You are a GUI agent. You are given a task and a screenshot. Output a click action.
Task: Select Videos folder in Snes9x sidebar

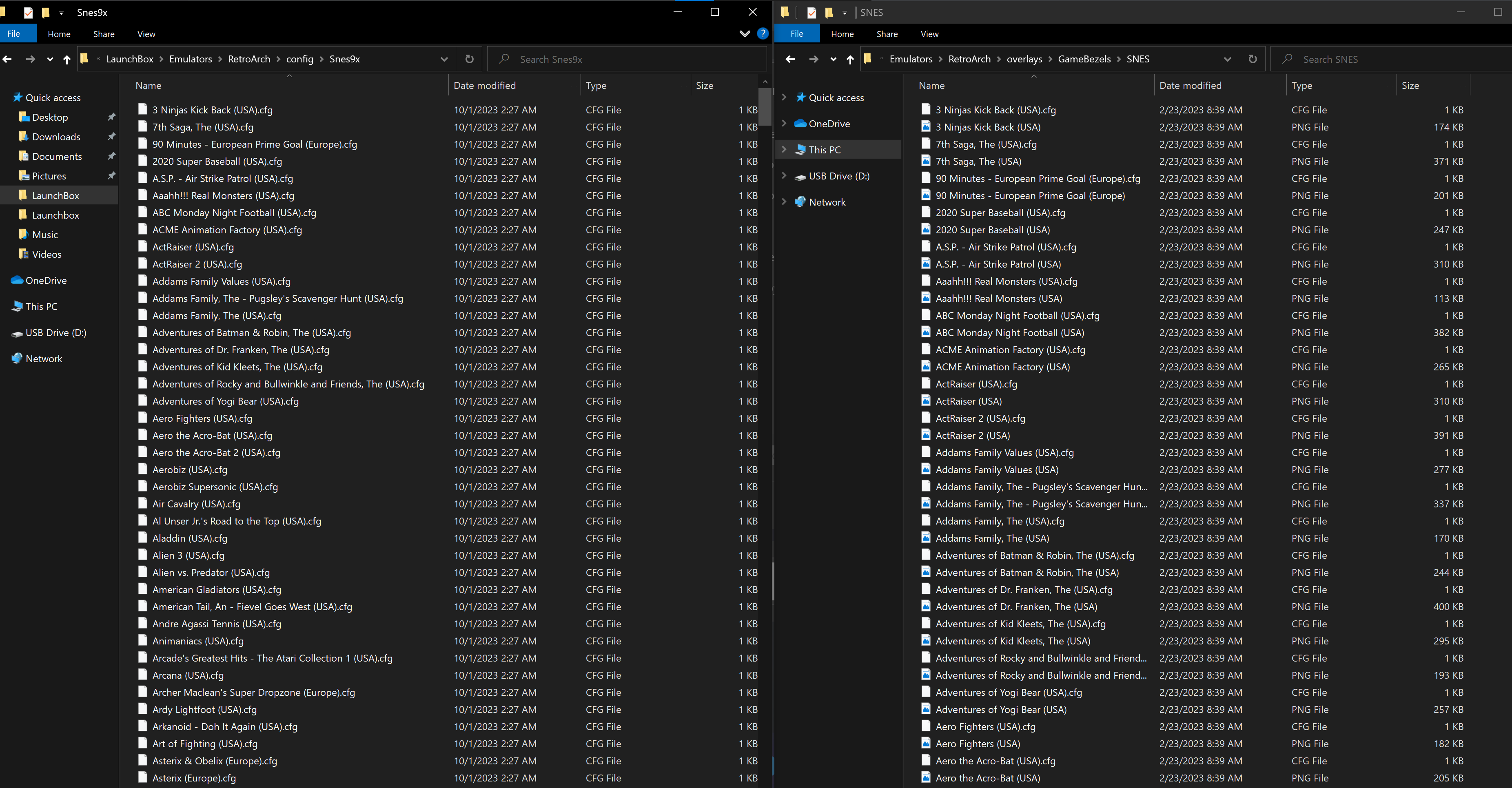pyautogui.click(x=47, y=254)
